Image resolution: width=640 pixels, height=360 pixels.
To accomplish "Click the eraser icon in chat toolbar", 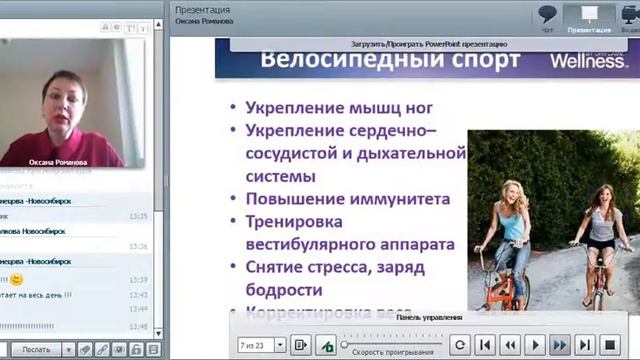I will pyautogui.click(x=85, y=350).
